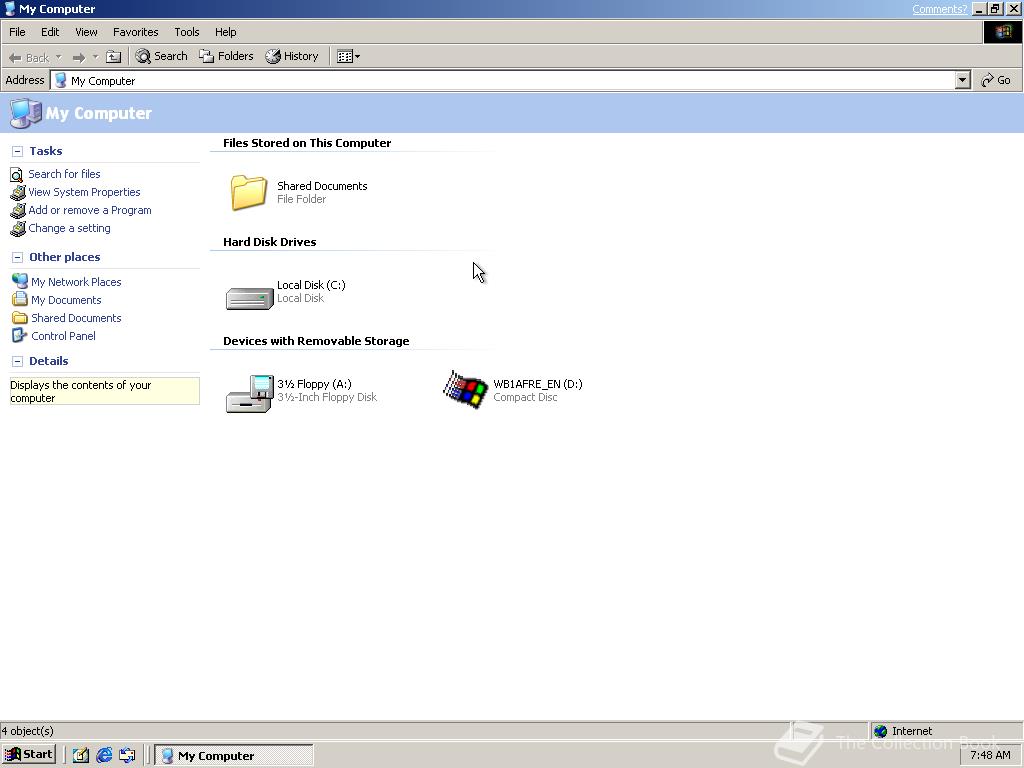This screenshot has height=768, width=1024.
Task: Click the My Network Places icon
Action: click(x=20, y=281)
